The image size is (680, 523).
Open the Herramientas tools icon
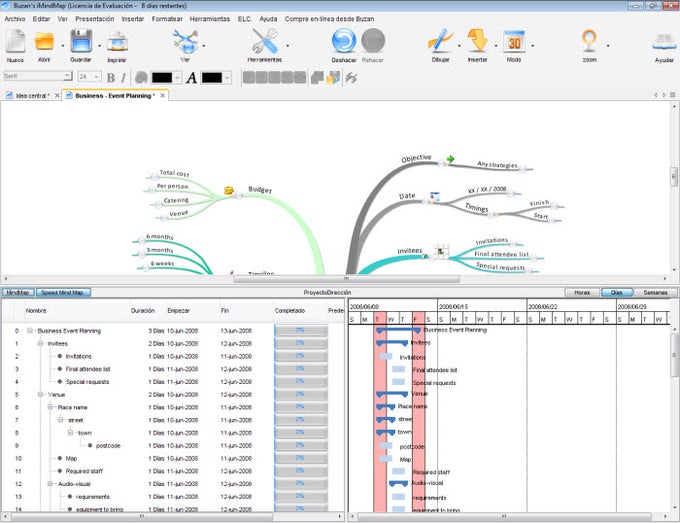265,41
